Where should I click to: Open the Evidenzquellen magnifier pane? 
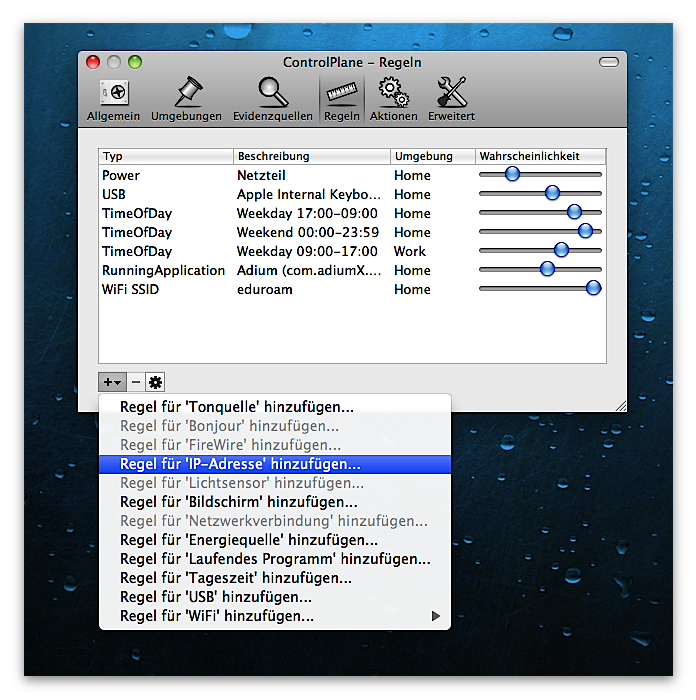pyautogui.click(x=273, y=100)
